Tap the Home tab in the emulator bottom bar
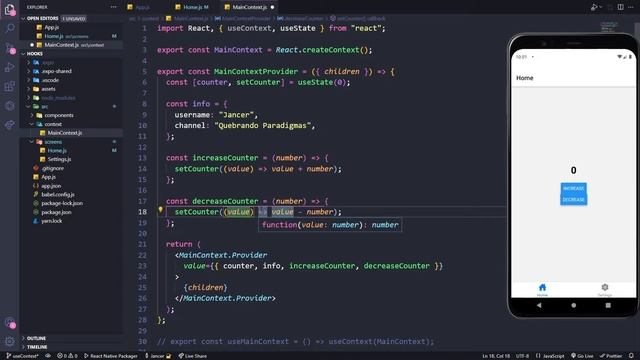 pyautogui.click(x=542, y=290)
